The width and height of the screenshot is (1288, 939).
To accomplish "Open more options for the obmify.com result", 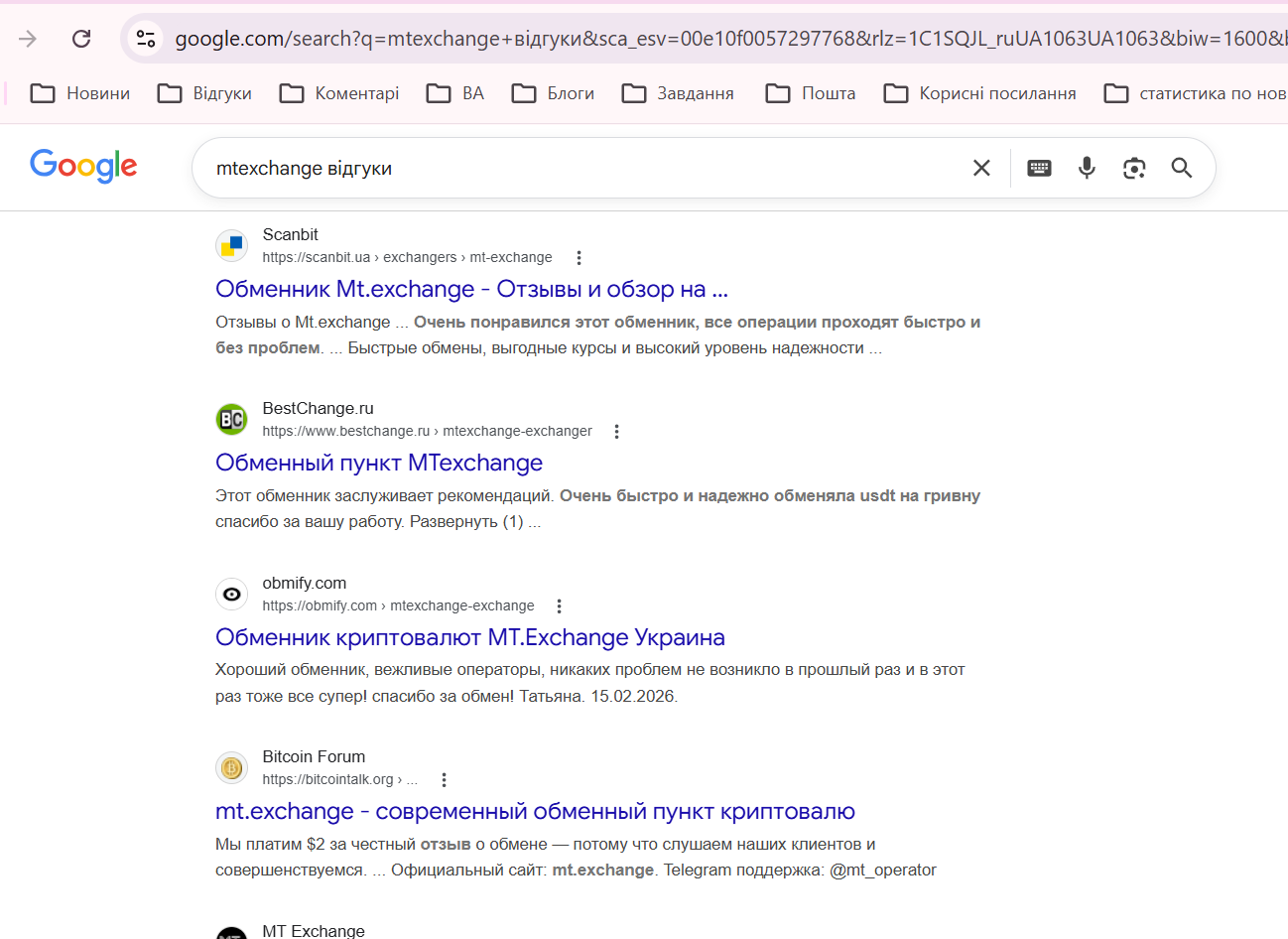I will coord(559,606).
